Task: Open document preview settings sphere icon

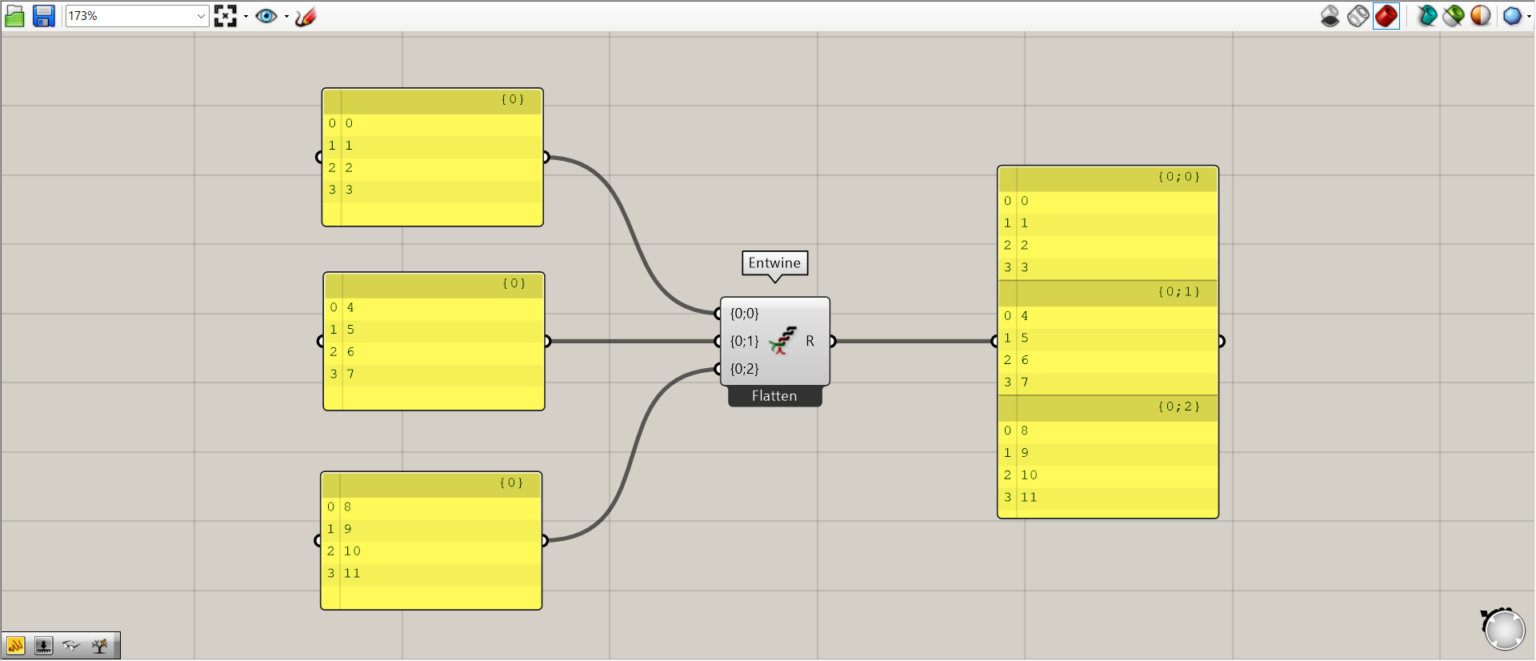Action: [1481, 15]
